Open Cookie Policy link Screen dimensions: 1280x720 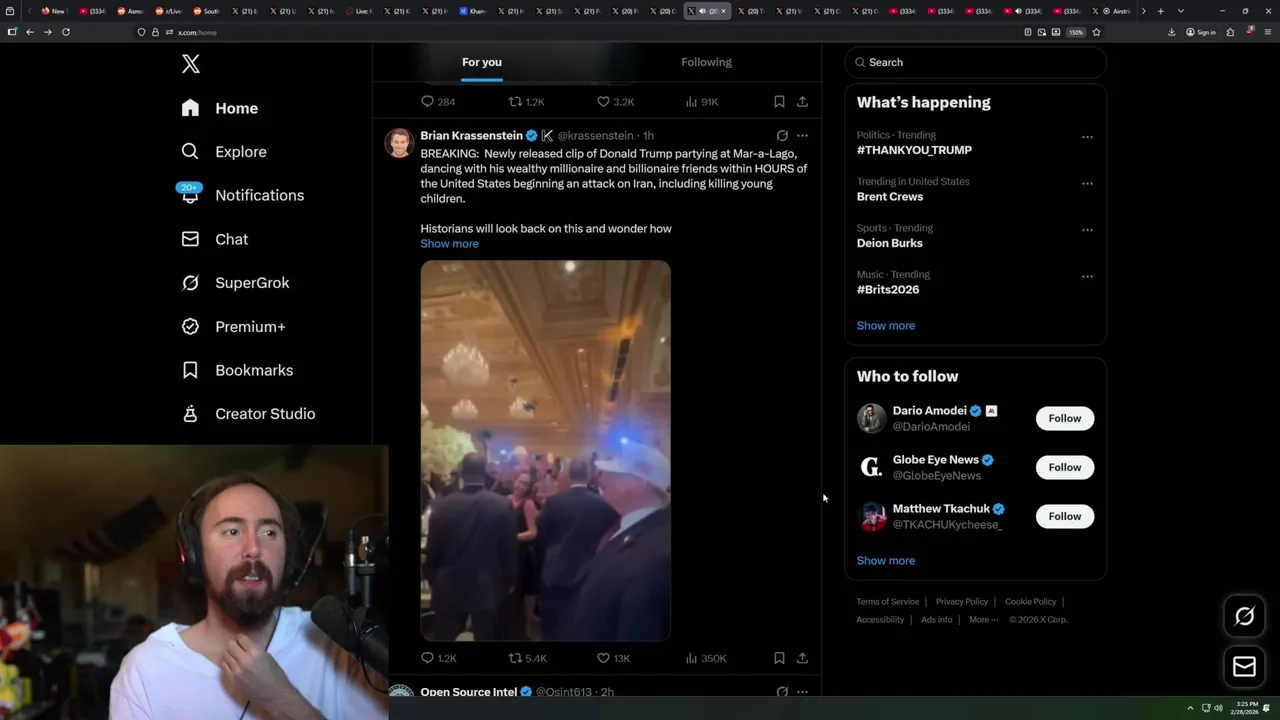coord(1030,602)
